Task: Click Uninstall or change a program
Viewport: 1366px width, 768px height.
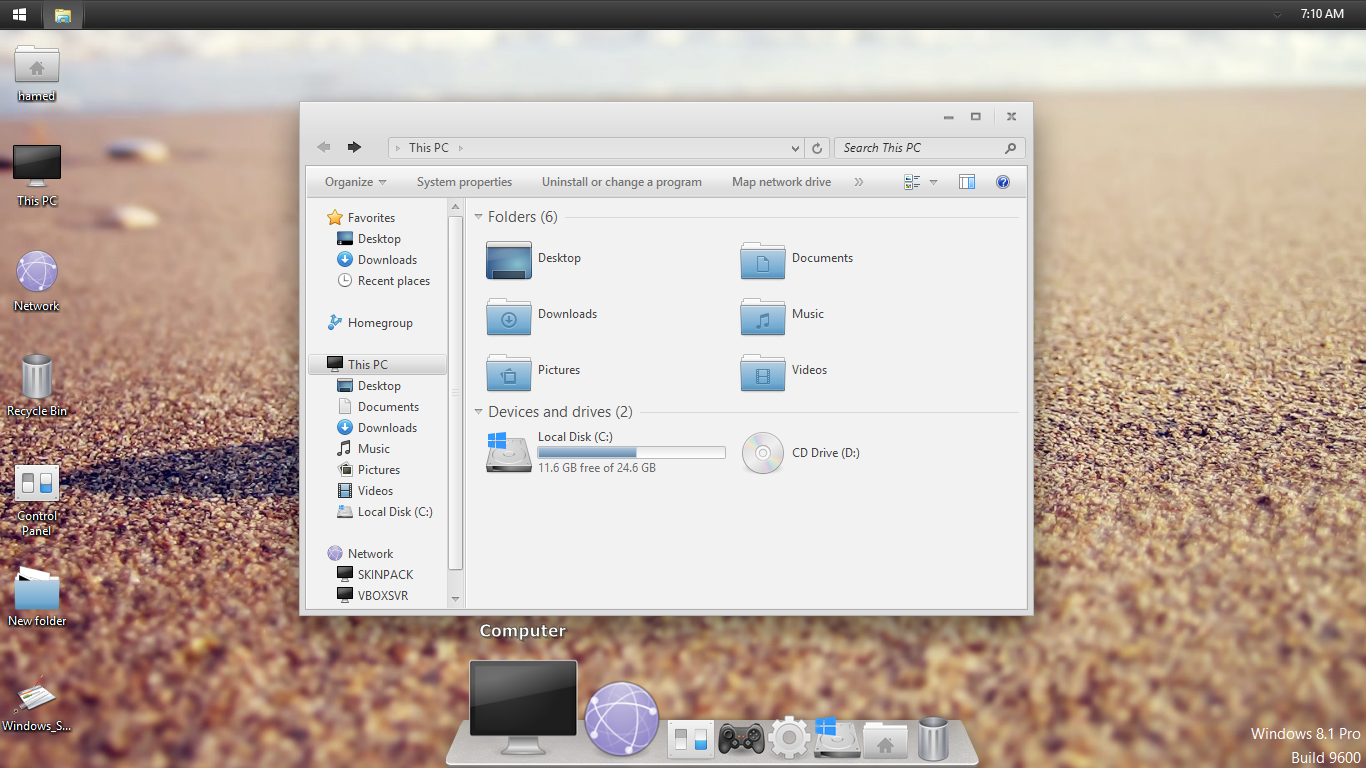Action: [621, 182]
